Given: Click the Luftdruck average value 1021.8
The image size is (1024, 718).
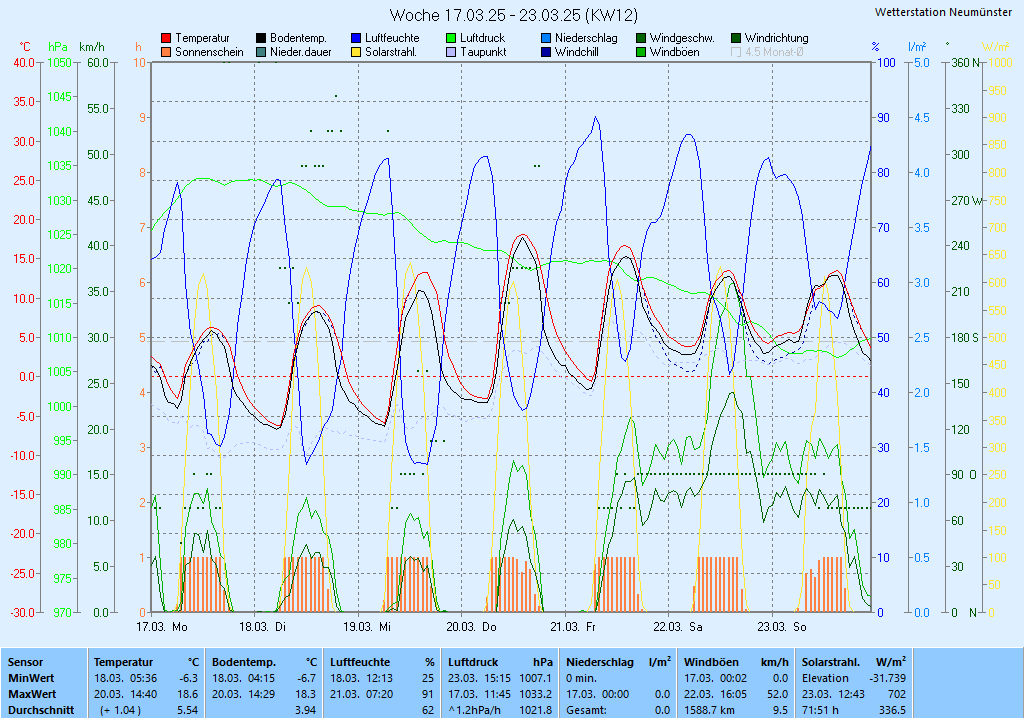Looking at the screenshot, I should click(536, 710).
